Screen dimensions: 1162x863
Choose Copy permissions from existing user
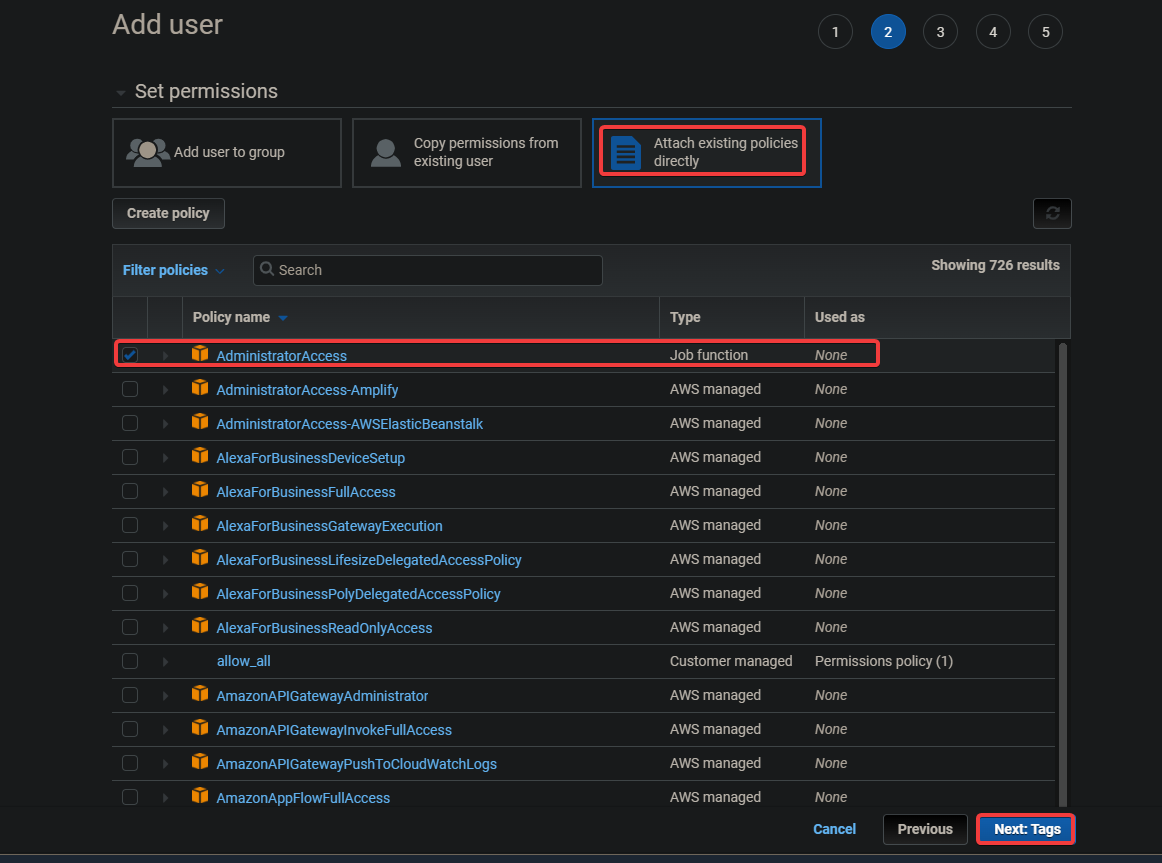coord(467,153)
